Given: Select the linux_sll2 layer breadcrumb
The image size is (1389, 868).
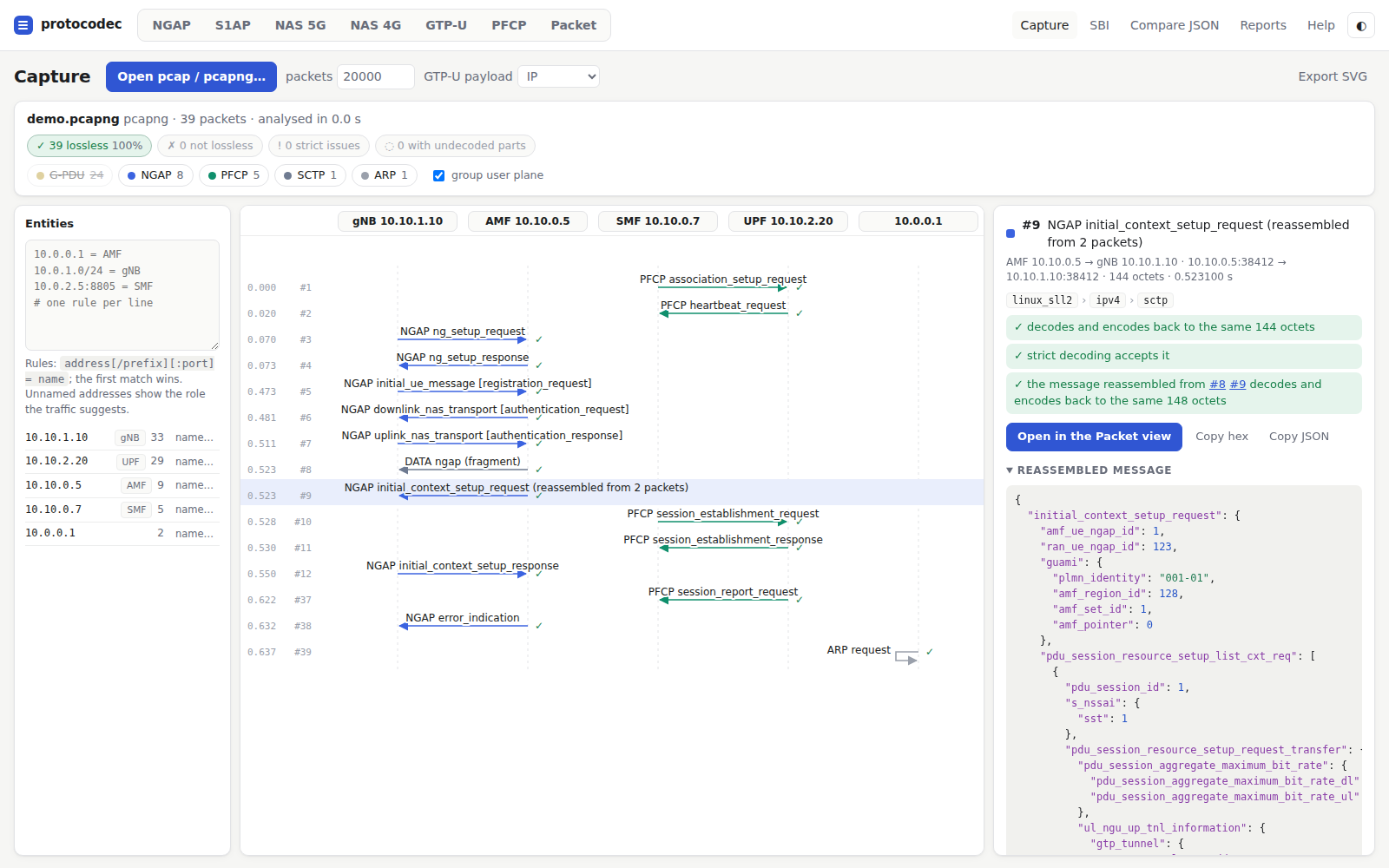Looking at the screenshot, I should (x=1043, y=300).
